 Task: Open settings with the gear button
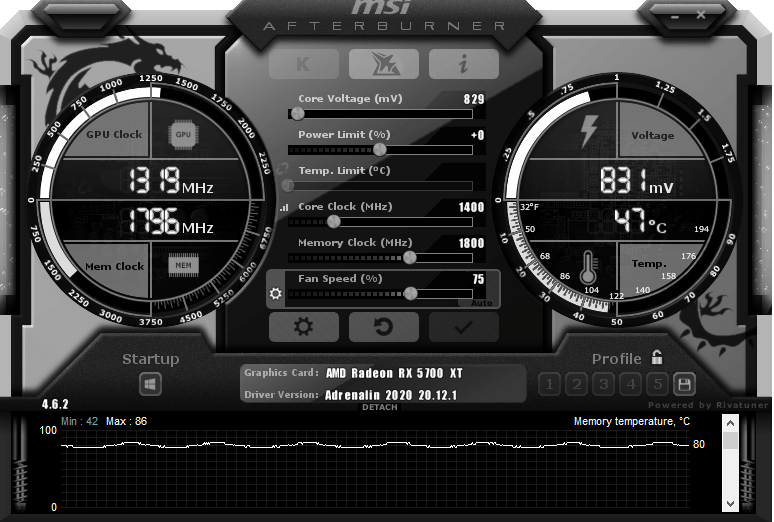click(x=304, y=327)
